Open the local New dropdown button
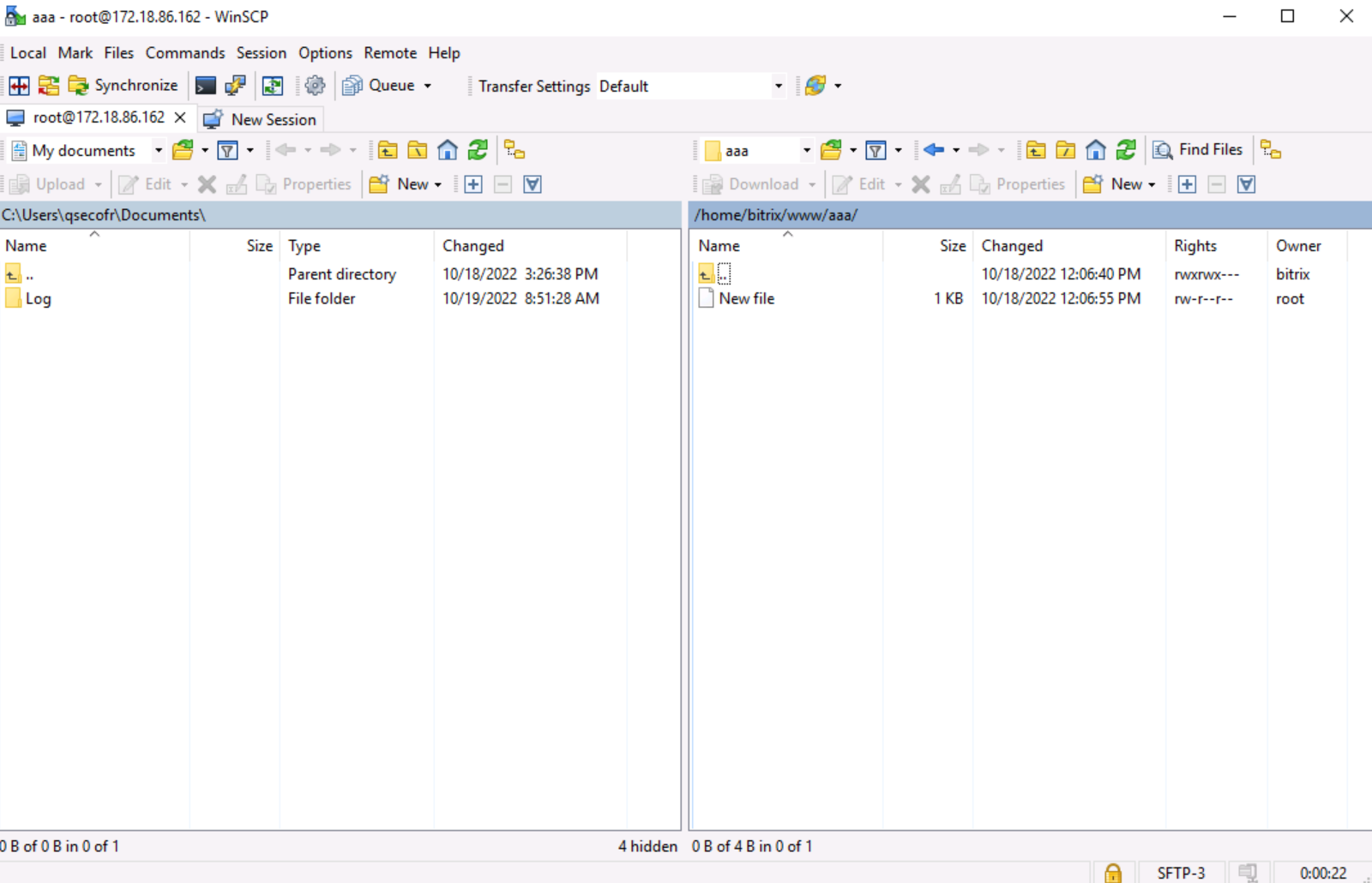 click(x=406, y=184)
